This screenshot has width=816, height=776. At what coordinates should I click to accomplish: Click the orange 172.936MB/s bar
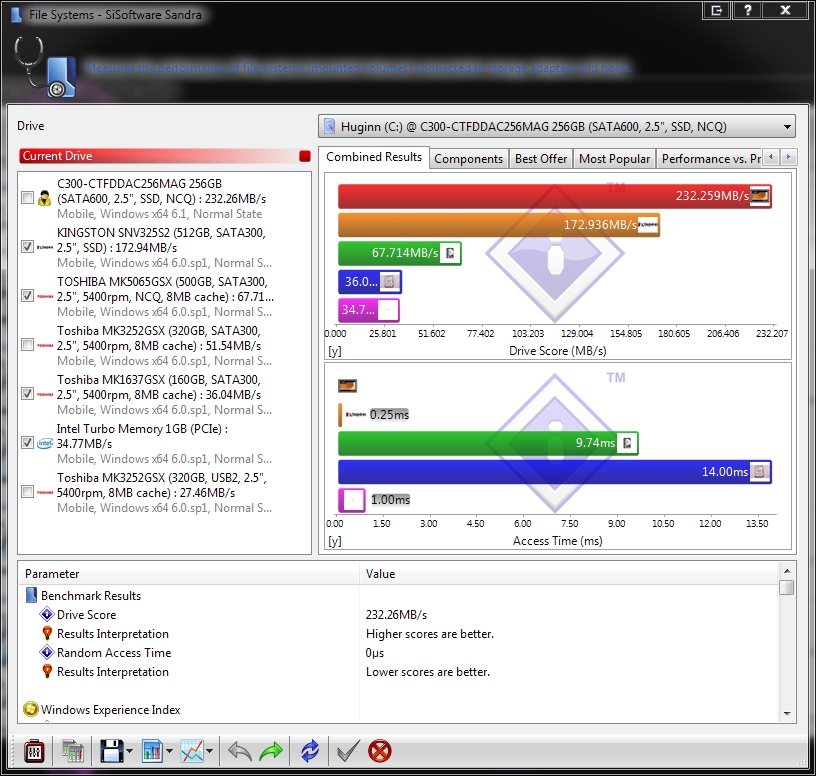499,225
